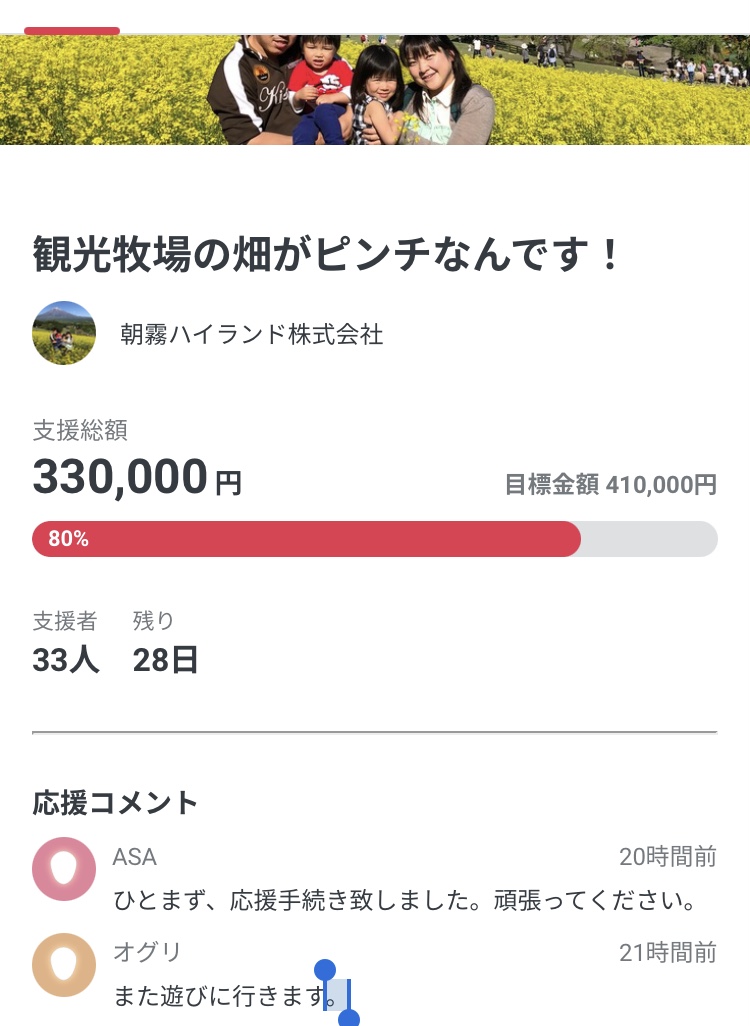
Task: Open the family photo banner image
Action: click(375, 90)
